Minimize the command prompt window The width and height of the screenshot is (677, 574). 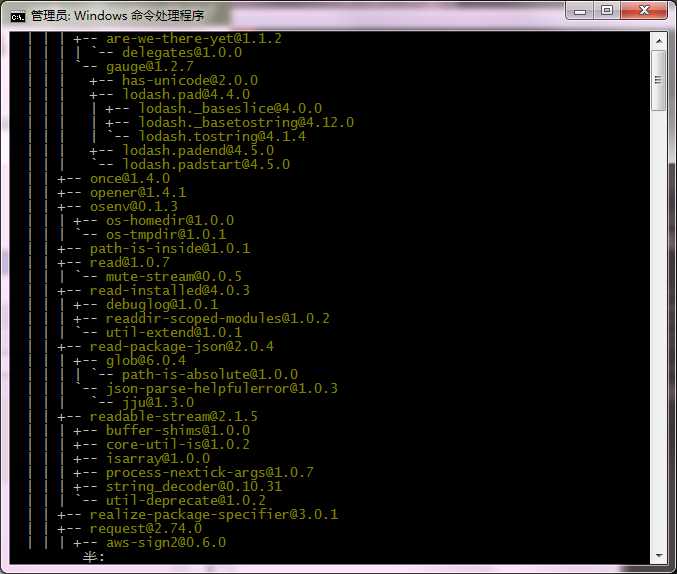(580, 10)
